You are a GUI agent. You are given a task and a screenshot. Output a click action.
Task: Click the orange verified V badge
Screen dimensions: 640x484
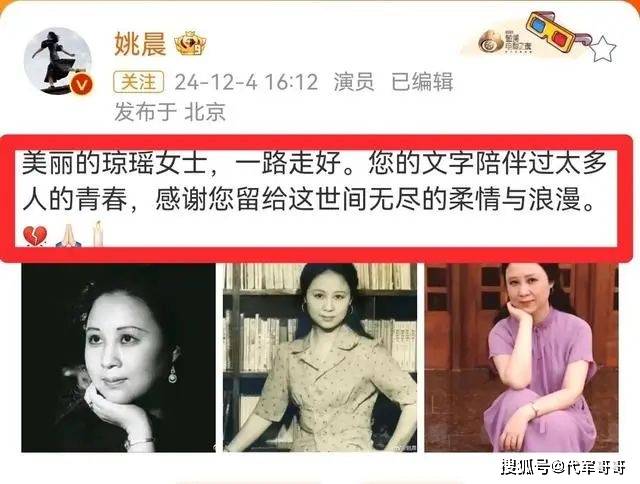(x=81, y=85)
